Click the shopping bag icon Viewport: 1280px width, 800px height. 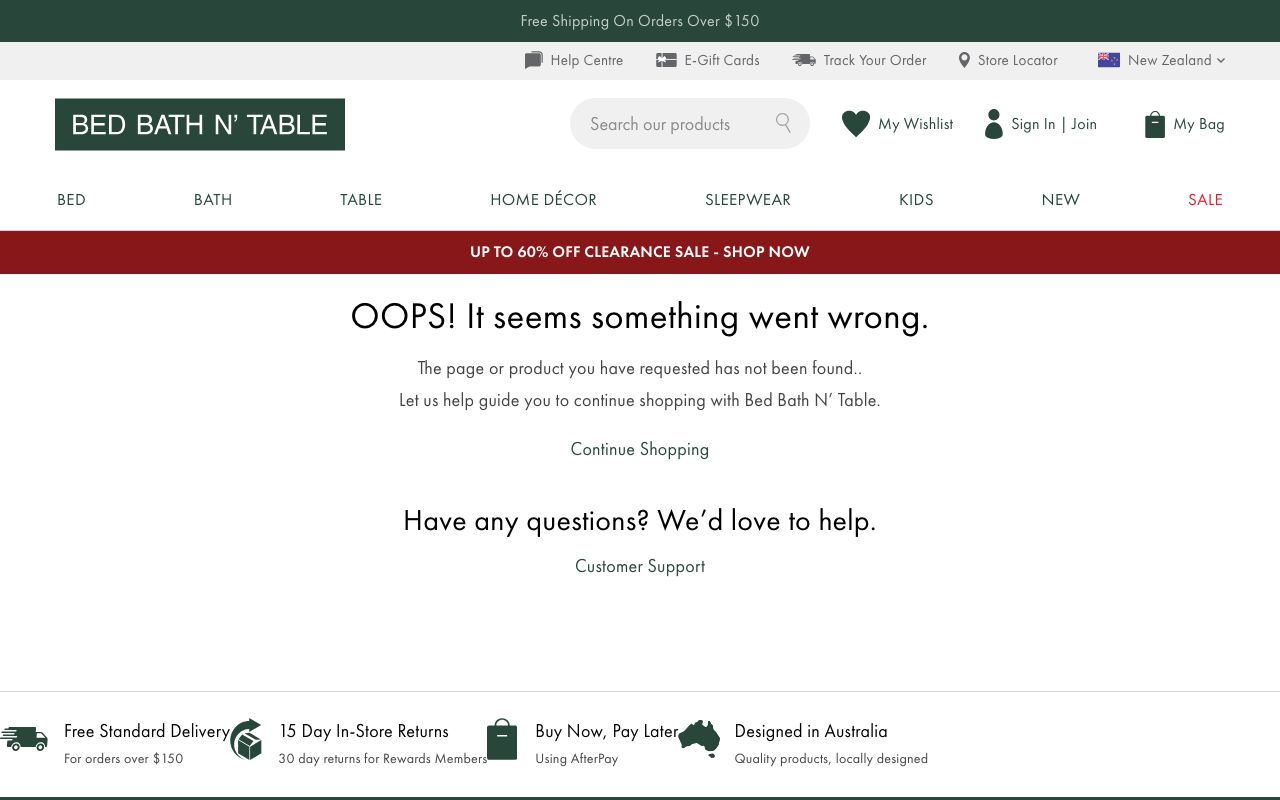pyautogui.click(x=1155, y=124)
